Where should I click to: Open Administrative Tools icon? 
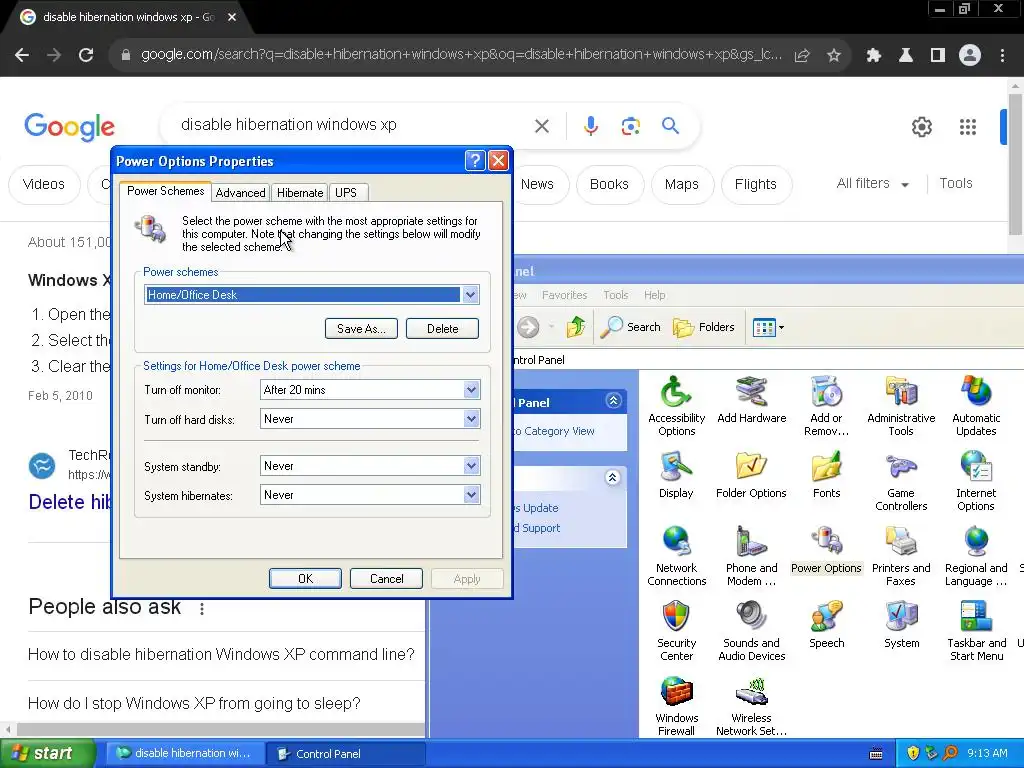[901, 406]
